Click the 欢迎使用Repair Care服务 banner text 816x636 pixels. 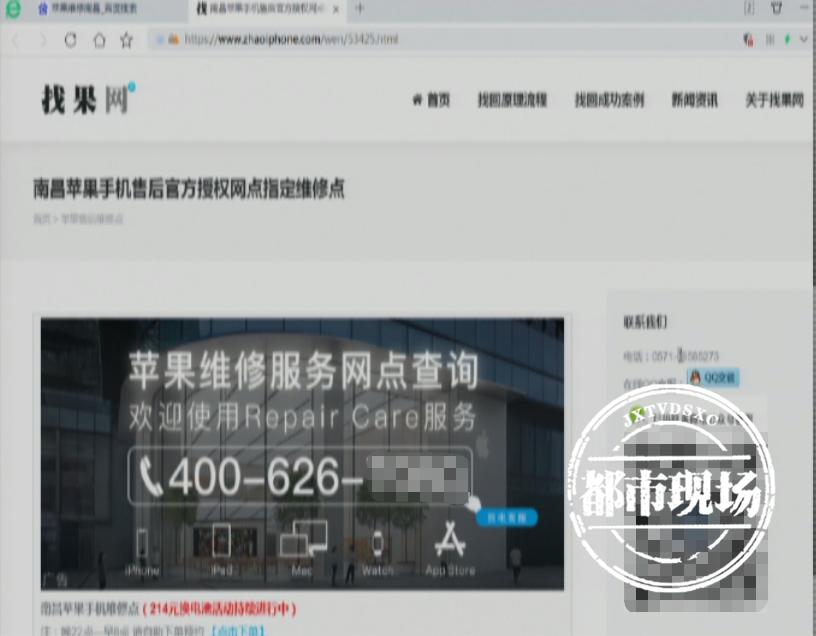pyautogui.click(x=303, y=417)
